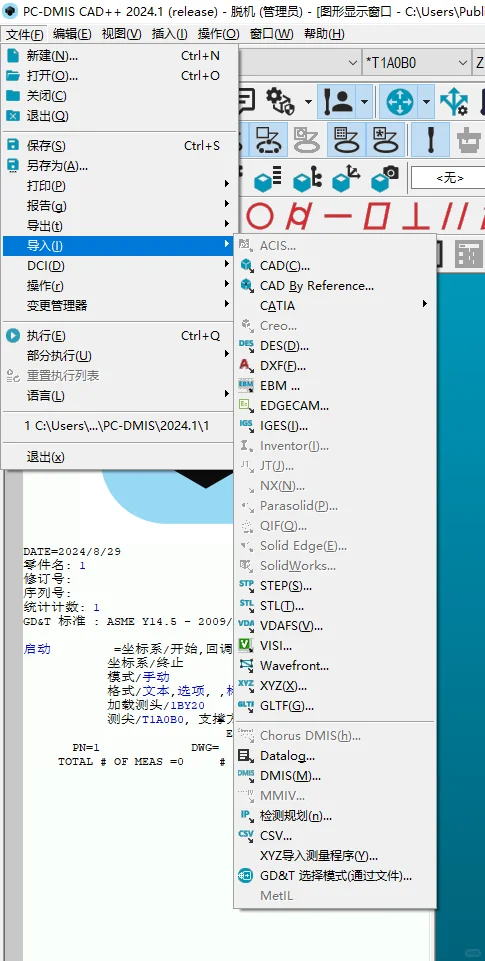
Task: Click the branching arrows with gear icon
Action: 453,102
